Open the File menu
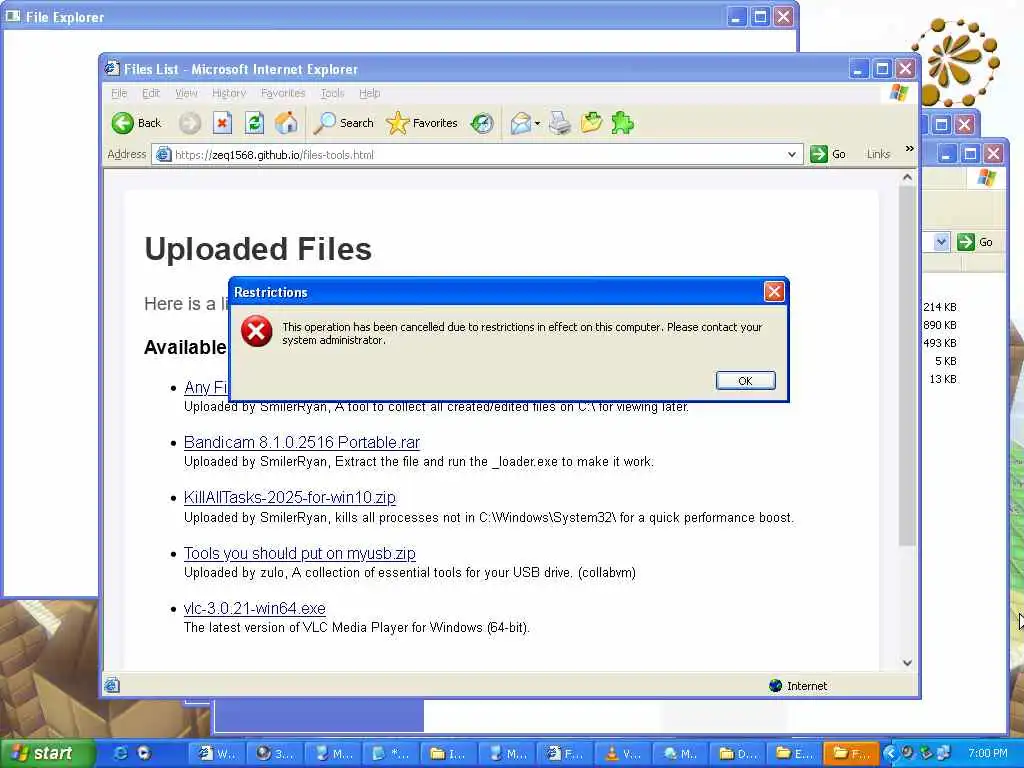The height and width of the screenshot is (768, 1024). pos(119,93)
